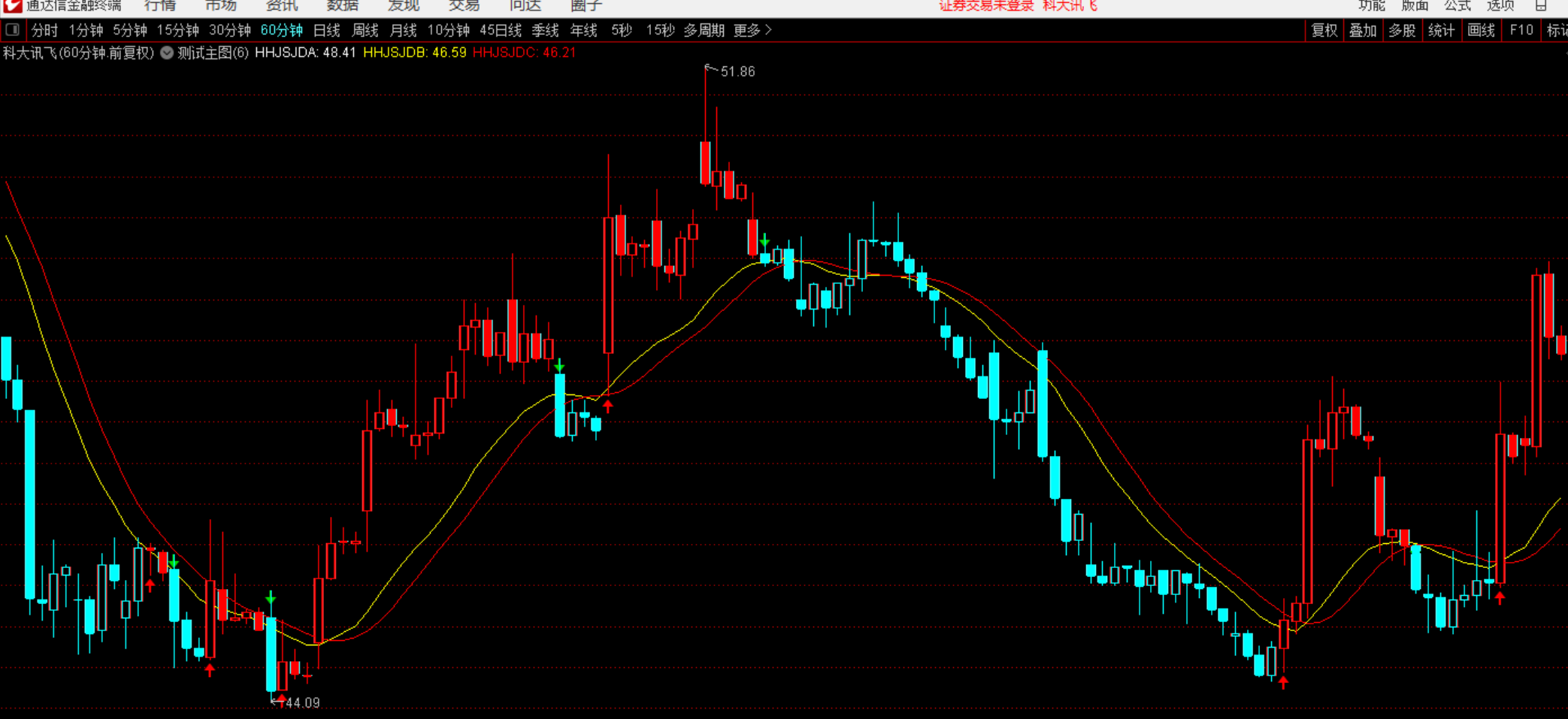Open the 发现 menu
1568x719 pixels.
click(404, 6)
